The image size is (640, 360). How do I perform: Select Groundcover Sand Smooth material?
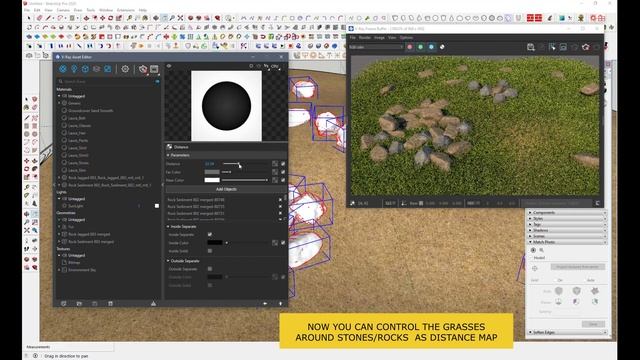[91, 111]
